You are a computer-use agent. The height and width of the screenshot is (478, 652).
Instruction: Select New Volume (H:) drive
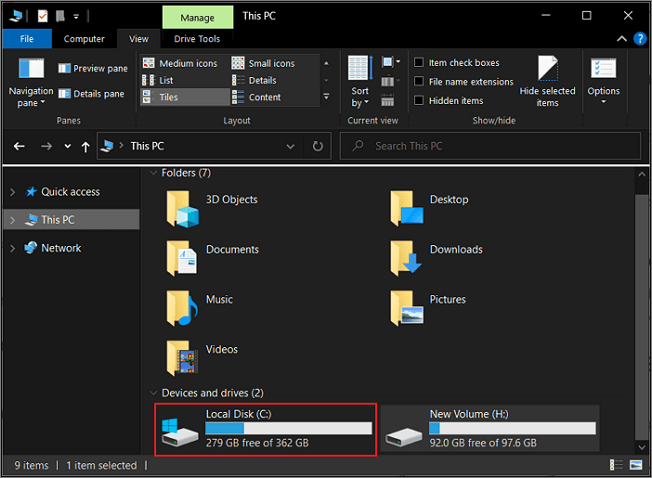[x=490, y=429]
